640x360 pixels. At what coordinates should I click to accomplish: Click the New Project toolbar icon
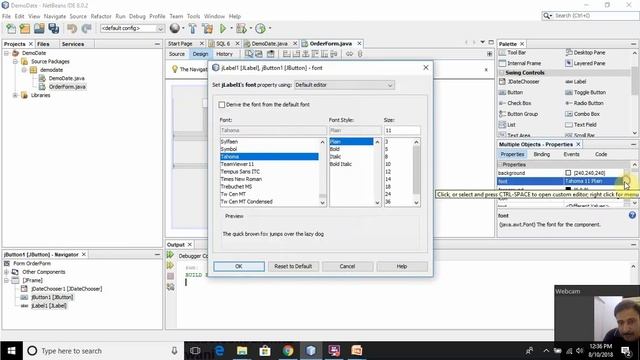pos(25,28)
